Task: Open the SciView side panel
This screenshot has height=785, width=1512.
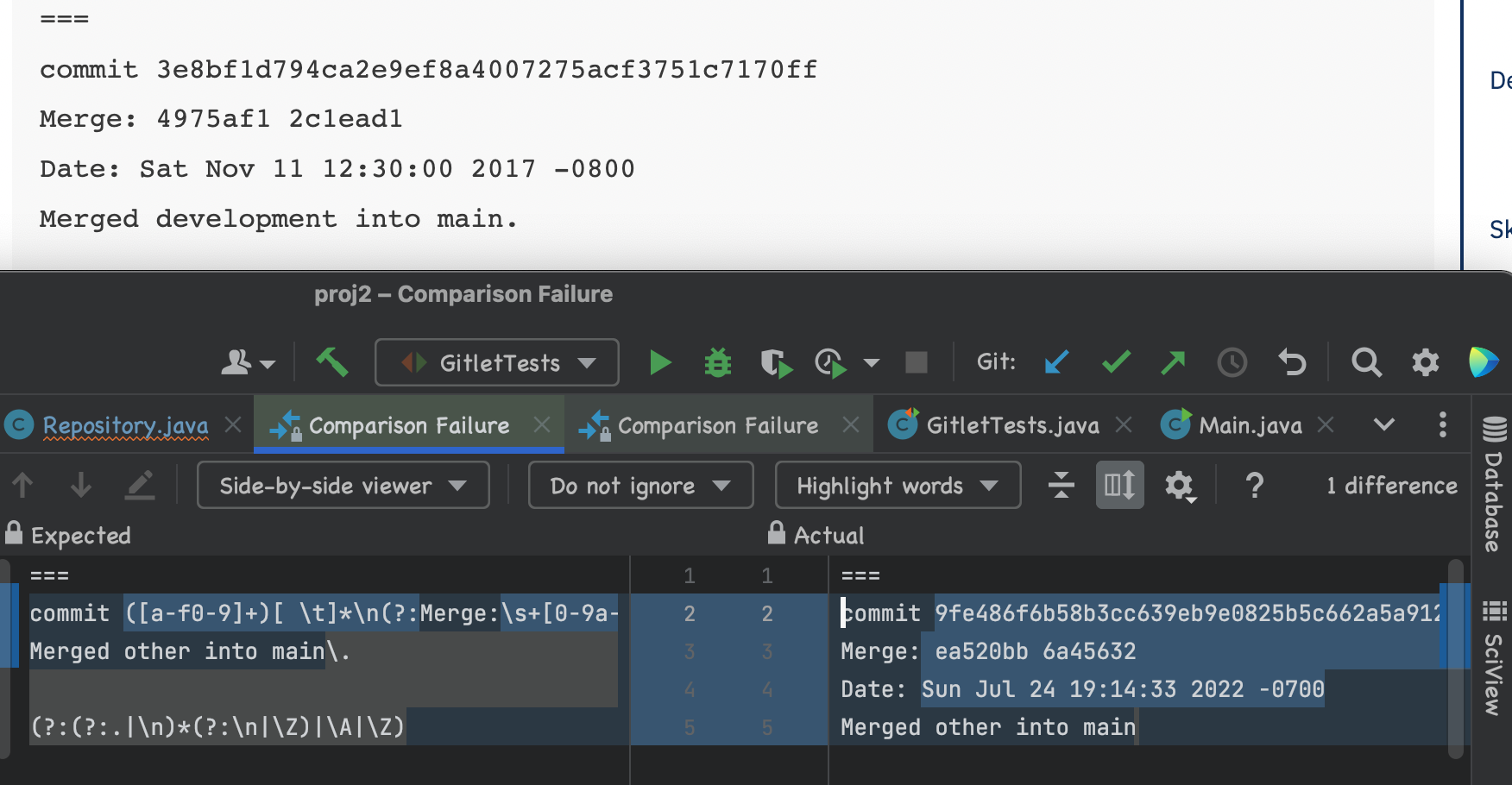Action: tap(1493, 660)
